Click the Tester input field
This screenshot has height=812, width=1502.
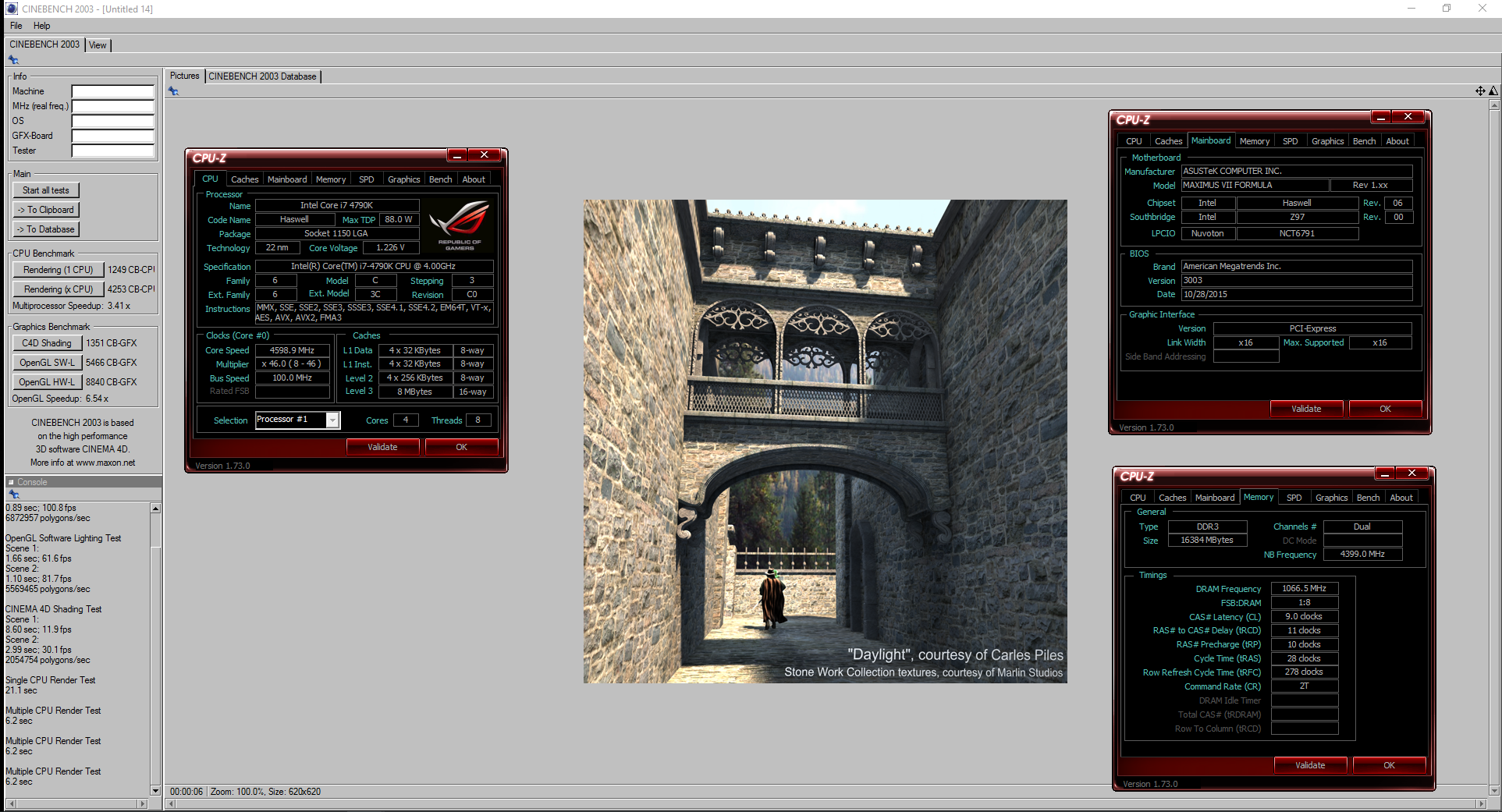coord(113,151)
